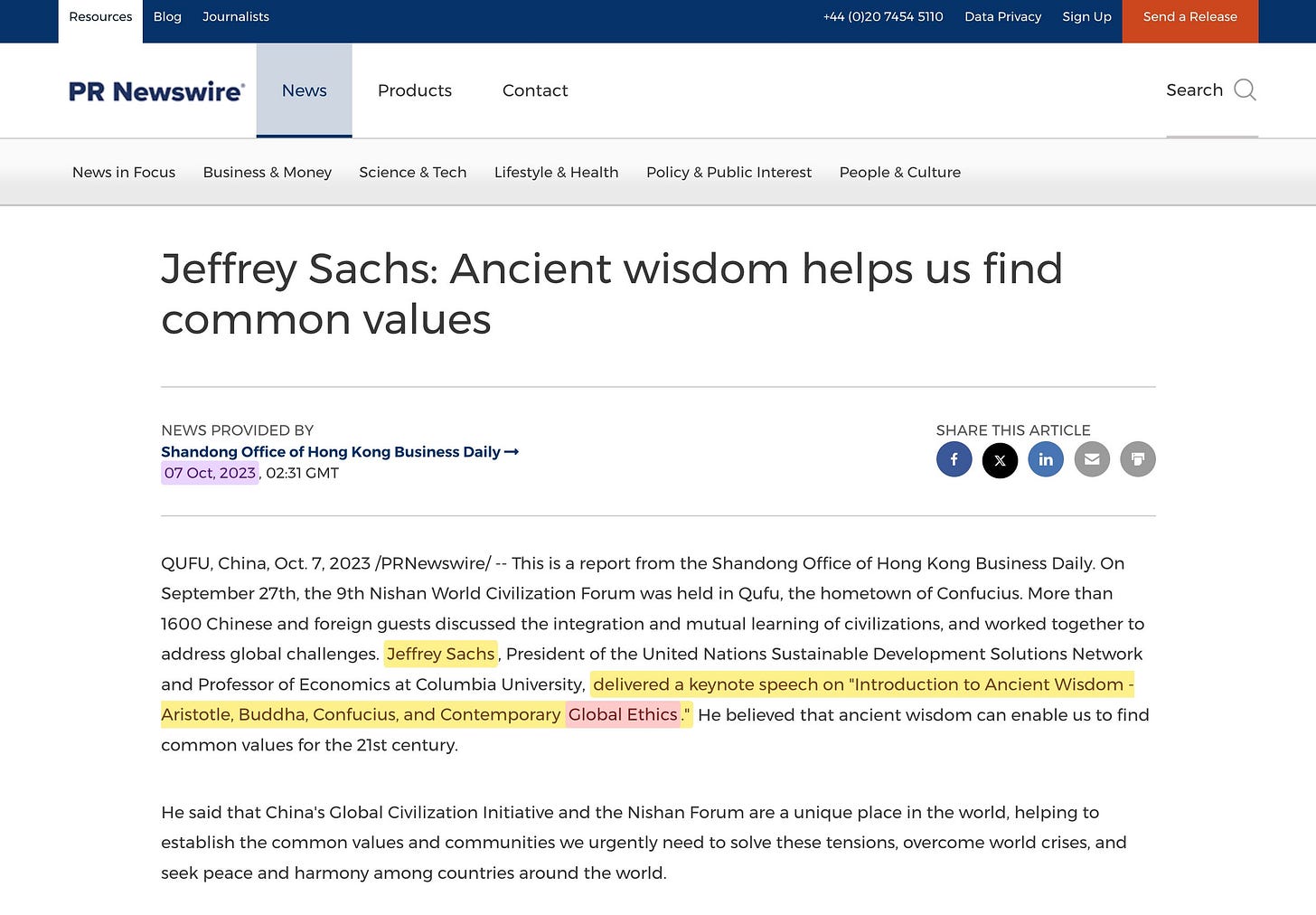1316x915 pixels.
Task: Open Shandong Office of Hong Kong Business Daily link
Action: tap(340, 452)
